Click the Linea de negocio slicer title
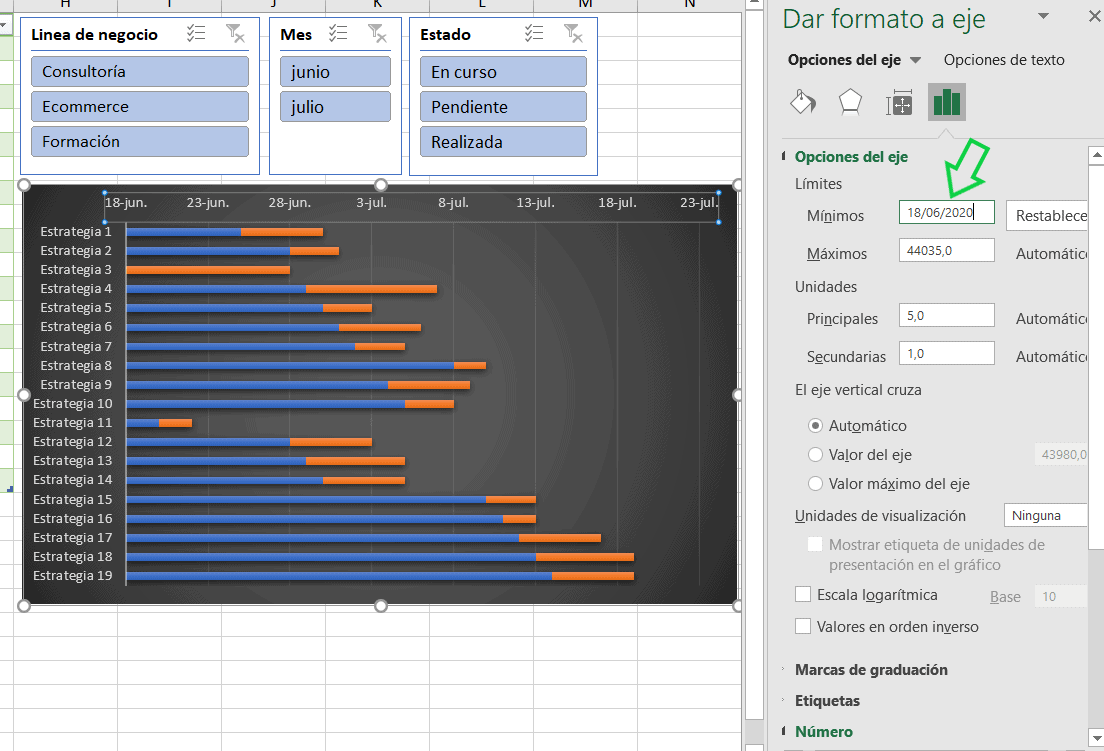Viewport: 1104px width, 751px height. (94, 34)
